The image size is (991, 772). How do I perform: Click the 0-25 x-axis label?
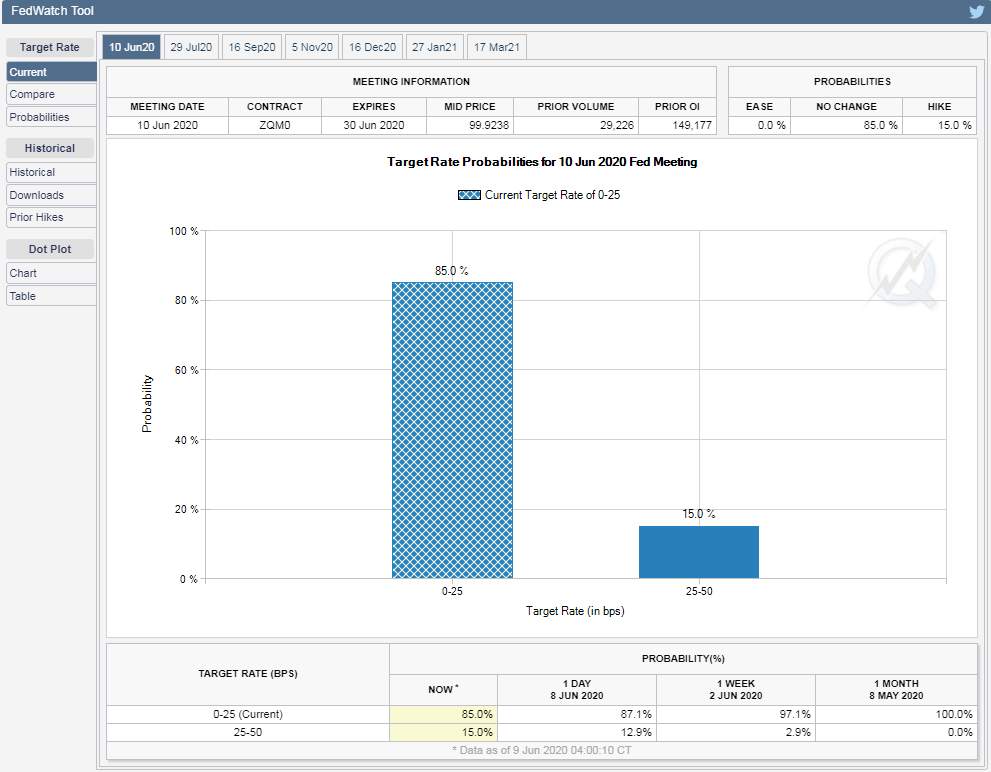point(452,591)
